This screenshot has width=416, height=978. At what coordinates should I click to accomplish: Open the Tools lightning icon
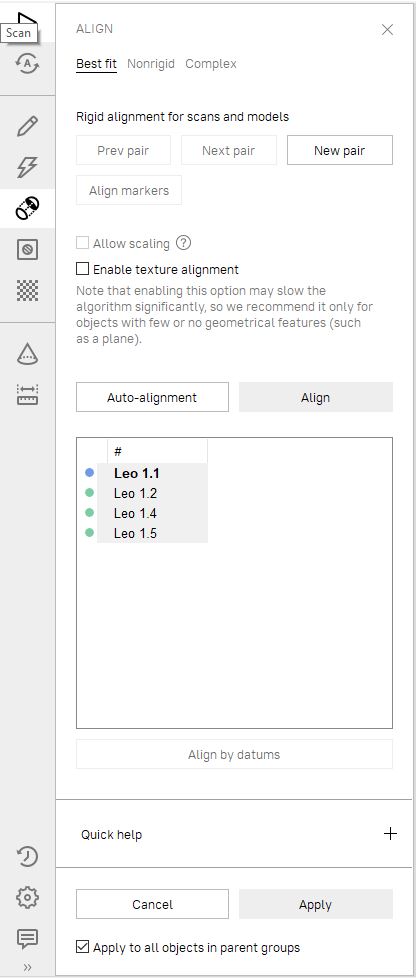[x=27, y=167]
